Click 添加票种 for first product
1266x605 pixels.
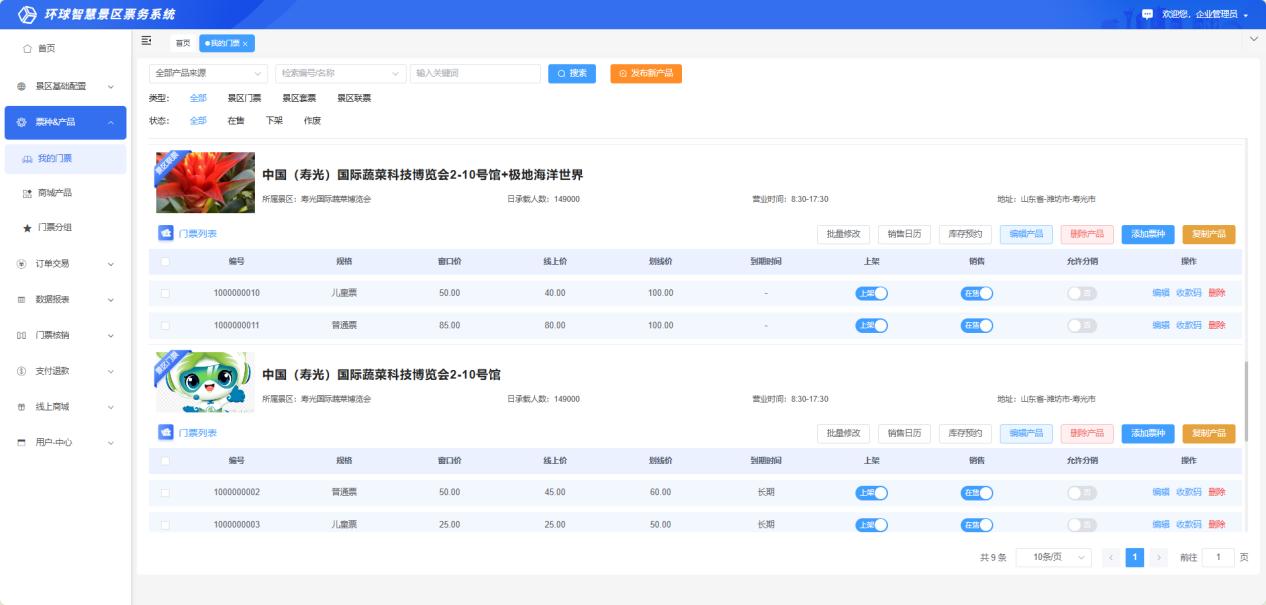pyautogui.click(x=1148, y=234)
